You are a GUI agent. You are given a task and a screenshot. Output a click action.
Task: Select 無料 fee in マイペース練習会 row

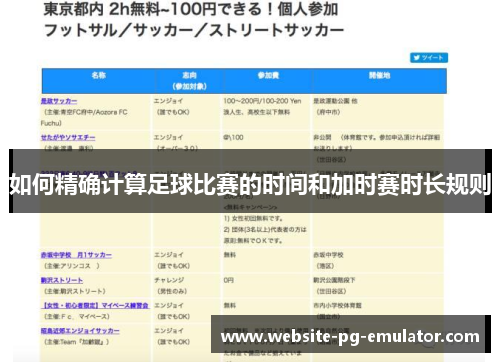230,305
